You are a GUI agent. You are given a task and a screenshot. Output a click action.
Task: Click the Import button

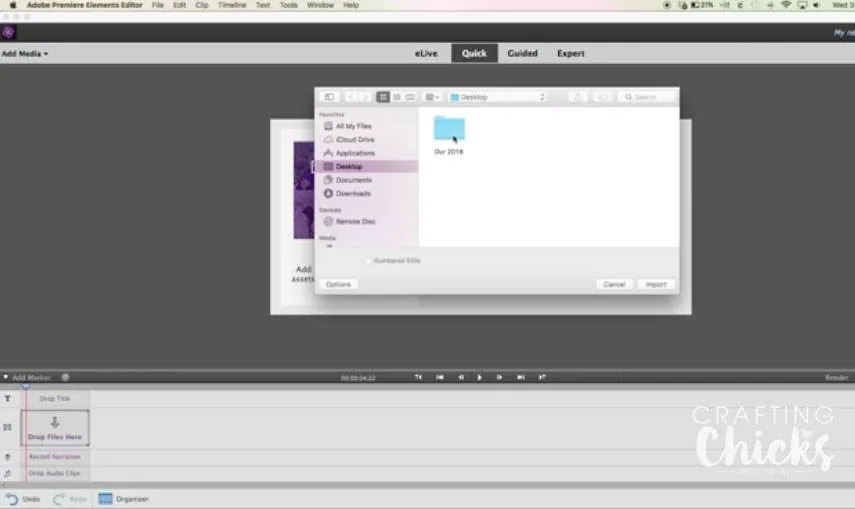point(656,284)
